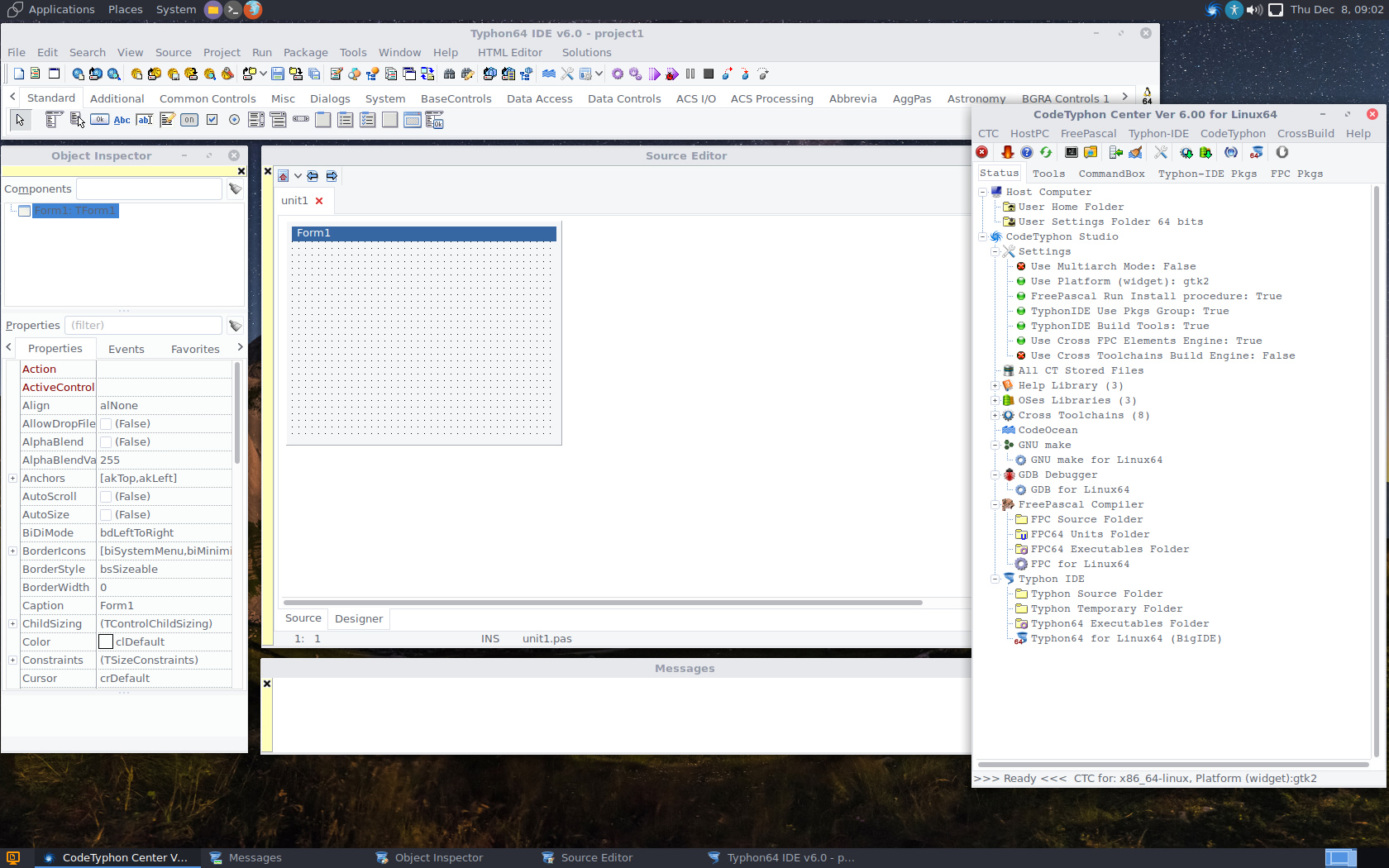Expand the Anchors property
The image size is (1389, 868).
pos(12,479)
